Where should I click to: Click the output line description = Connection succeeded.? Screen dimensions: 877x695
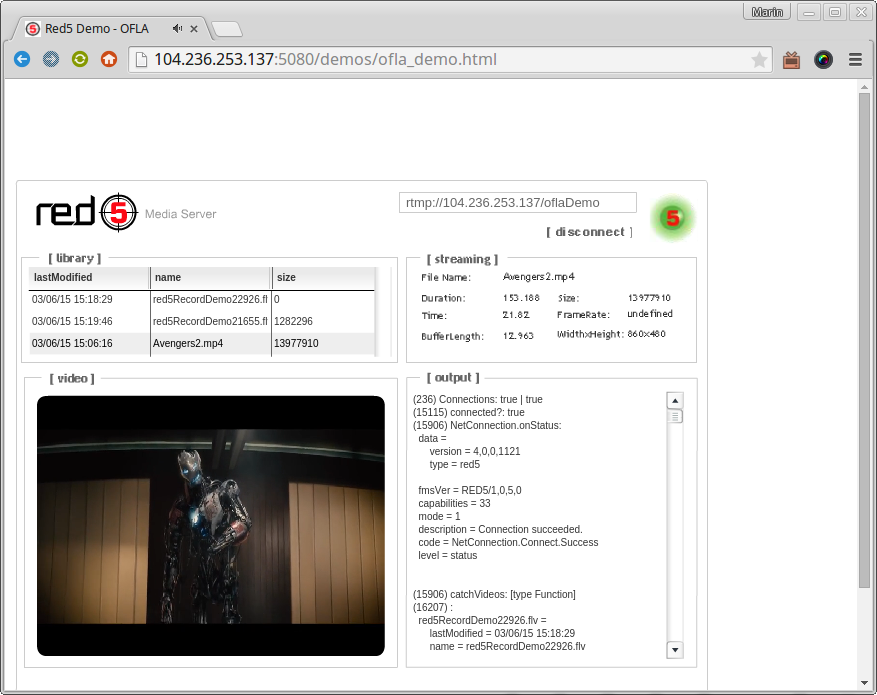pyautogui.click(x=501, y=529)
